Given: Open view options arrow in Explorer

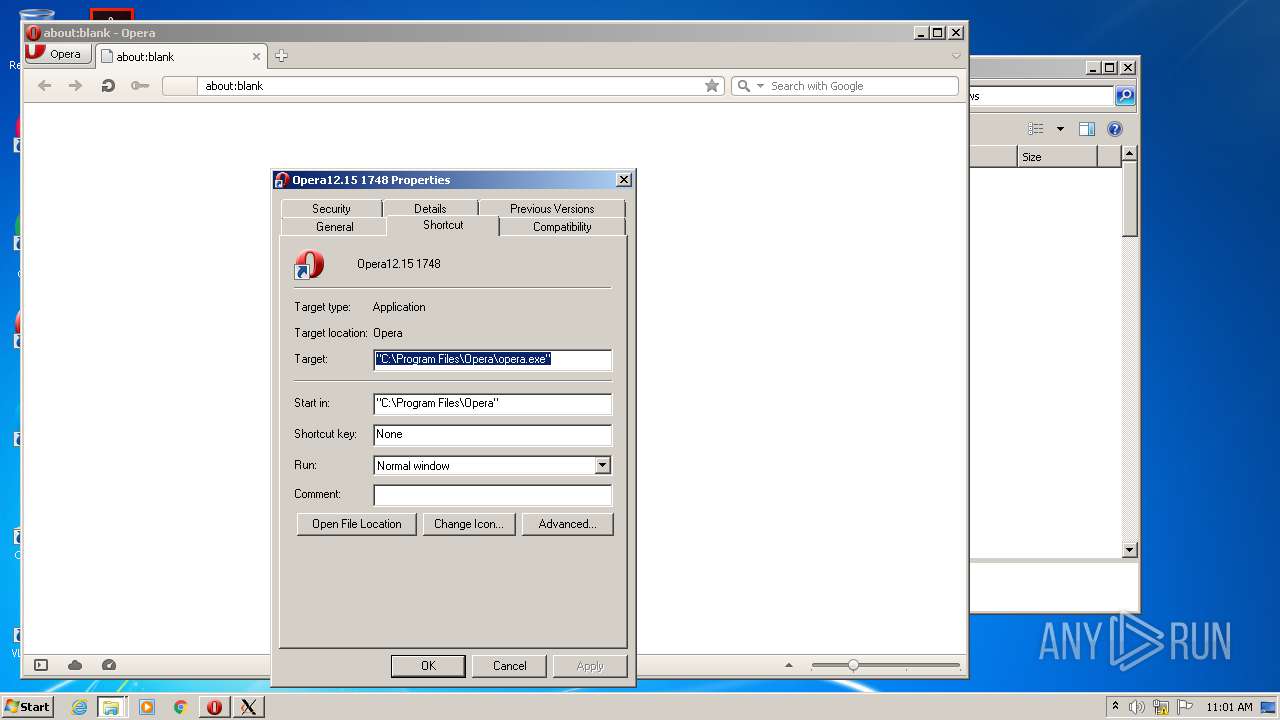Looking at the screenshot, I should click(1060, 129).
